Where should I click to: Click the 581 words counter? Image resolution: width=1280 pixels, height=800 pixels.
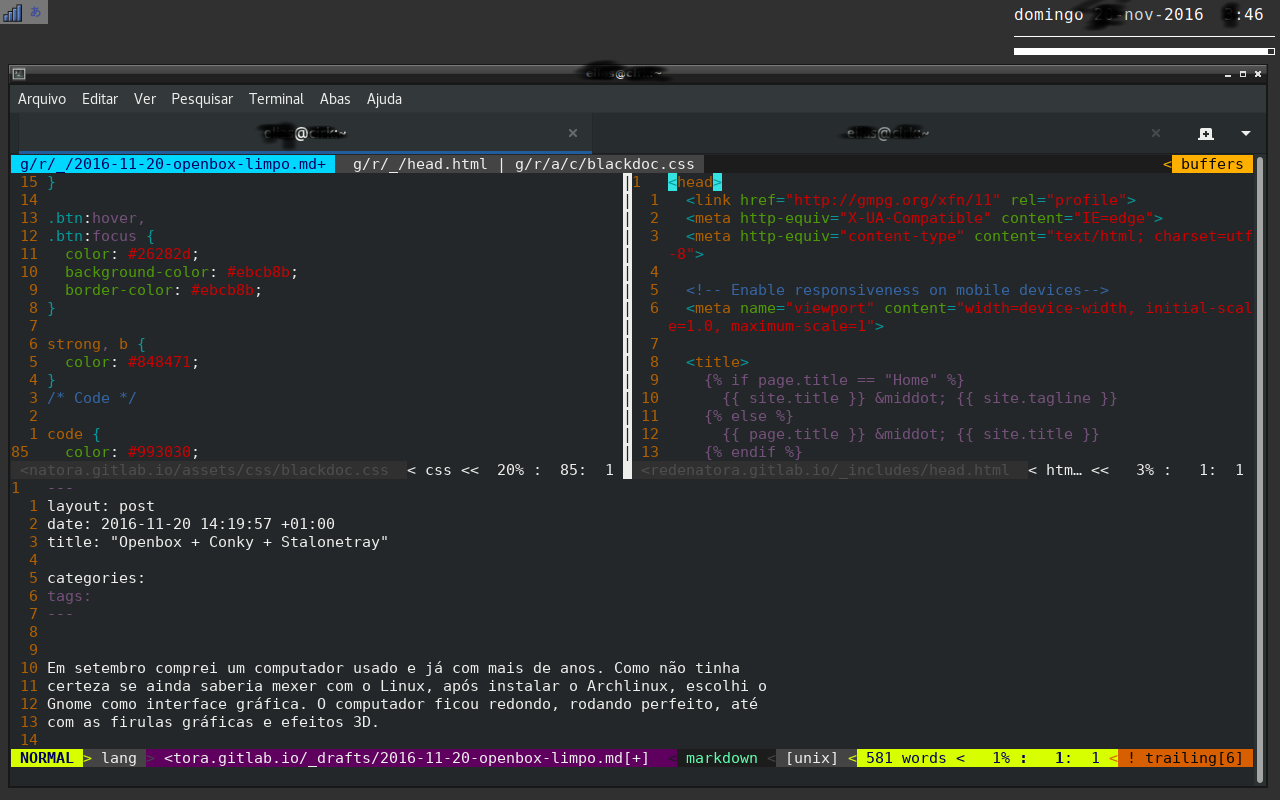(906, 758)
